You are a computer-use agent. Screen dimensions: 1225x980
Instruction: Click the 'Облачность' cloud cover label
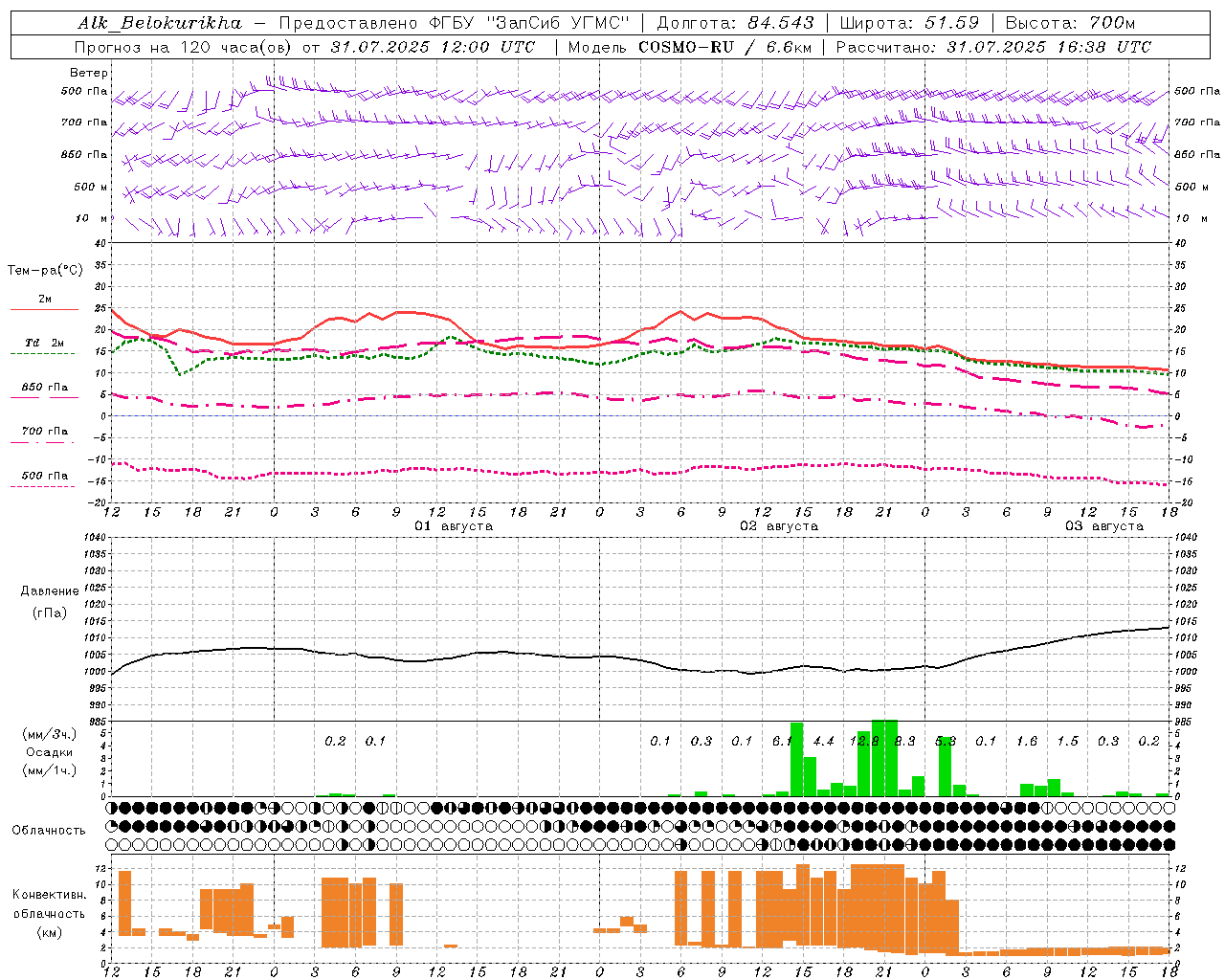[x=49, y=831]
